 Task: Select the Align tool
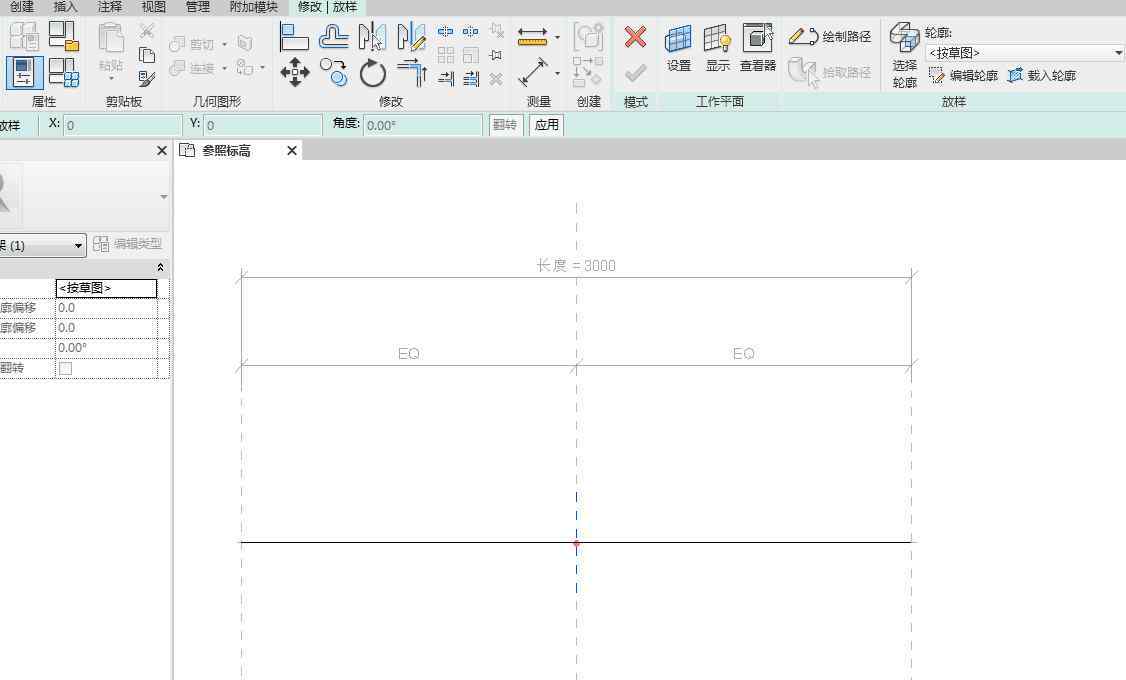pyautogui.click(x=294, y=36)
